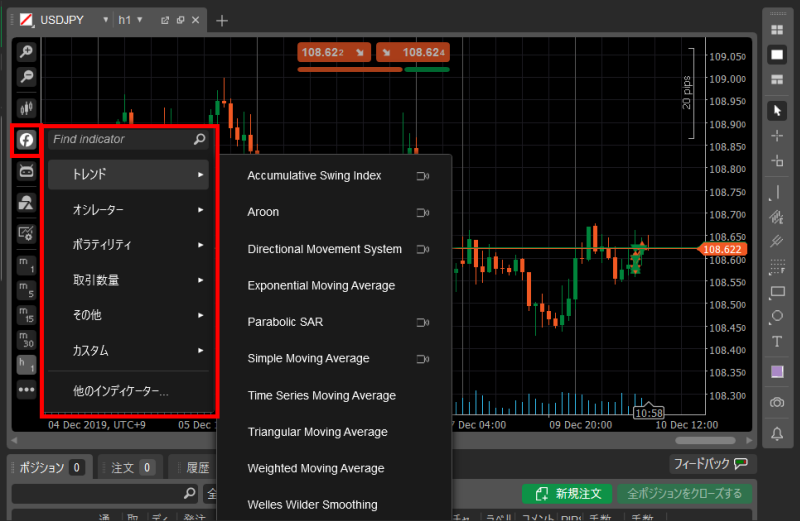Click the zoom in magnifier icon
This screenshot has height=521, width=800.
click(26, 52)
